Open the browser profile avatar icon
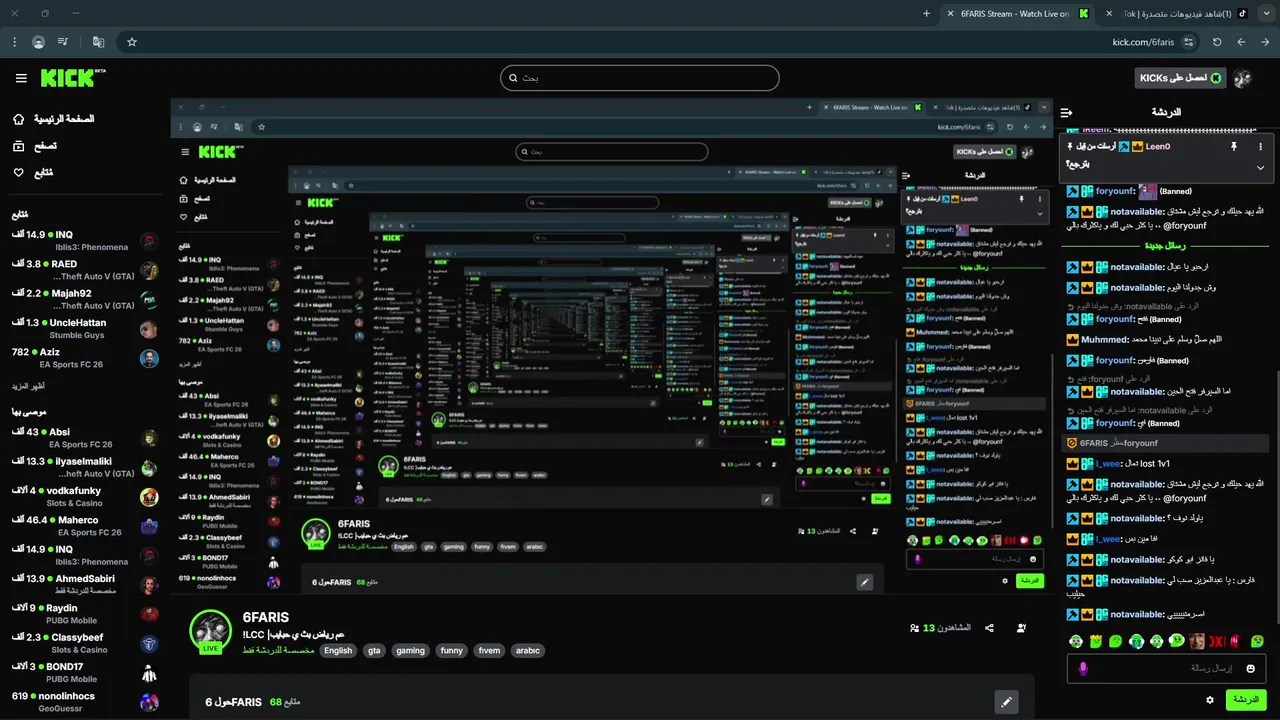The height and width of the screenshot is (720, 1280). coord(38,42)
